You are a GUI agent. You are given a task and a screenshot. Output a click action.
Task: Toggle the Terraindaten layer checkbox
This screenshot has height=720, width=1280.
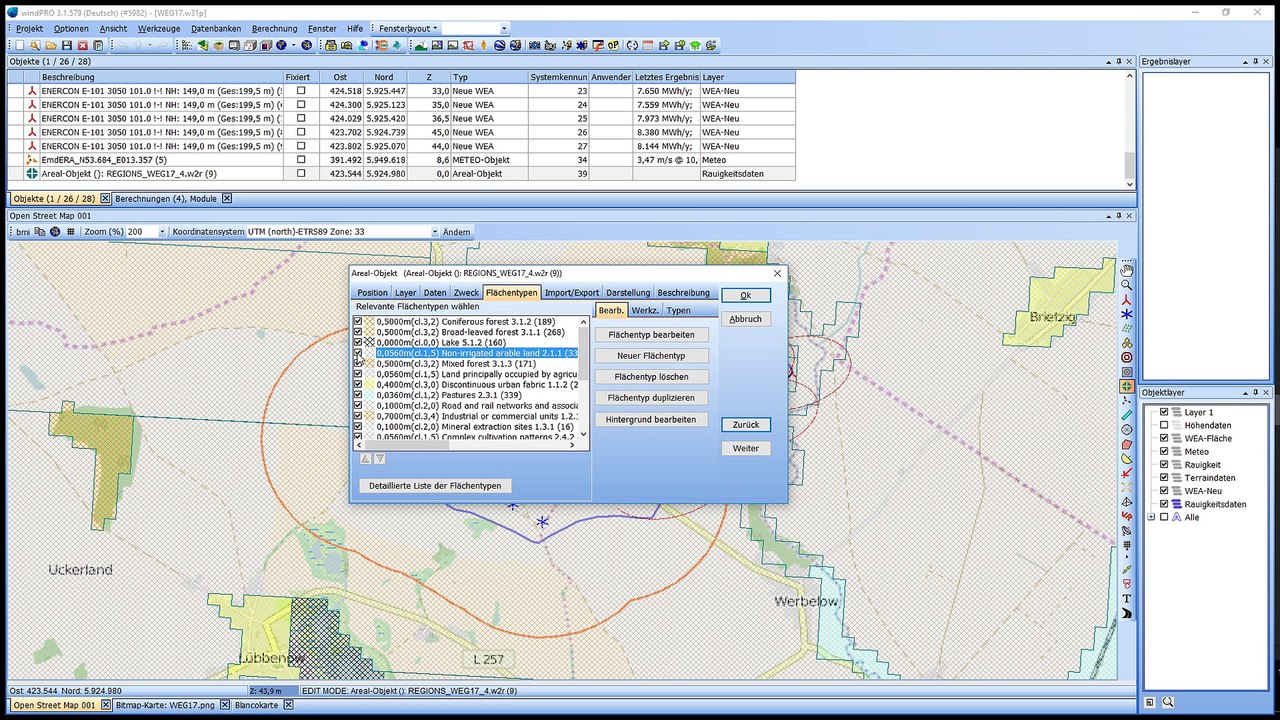(1164, 478)
